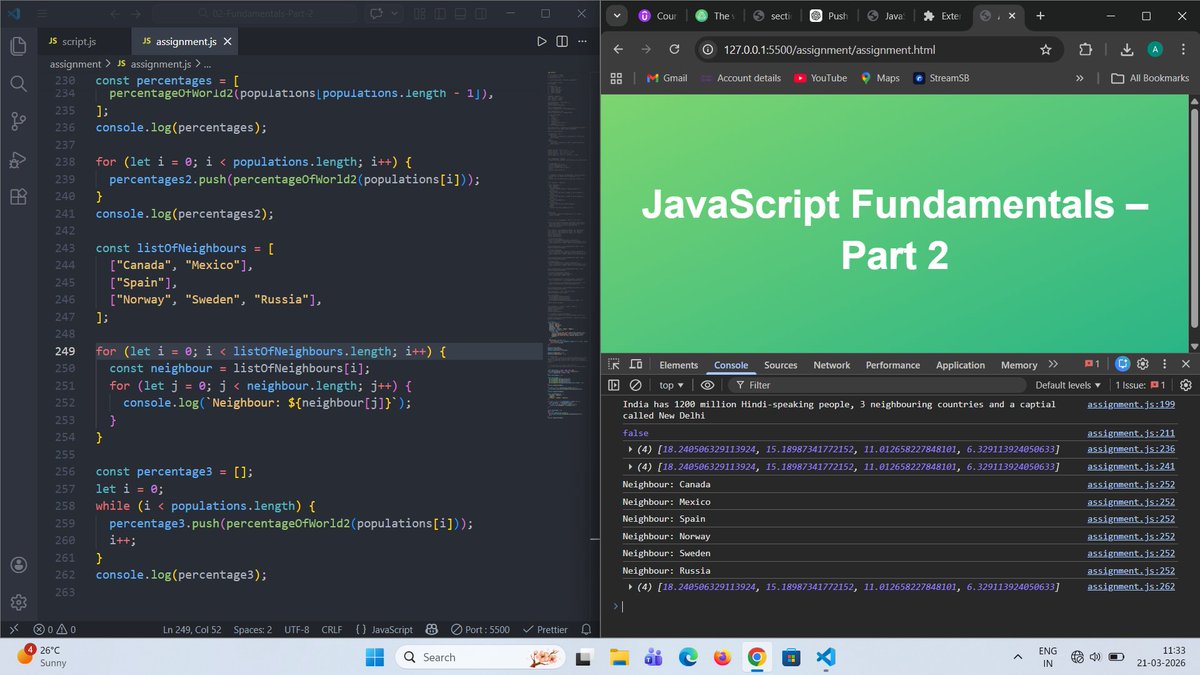Expand hidden bookmarks with the double chevron
The width and height of the screenshot is (1200, 675).
[x=1080, y=78]
